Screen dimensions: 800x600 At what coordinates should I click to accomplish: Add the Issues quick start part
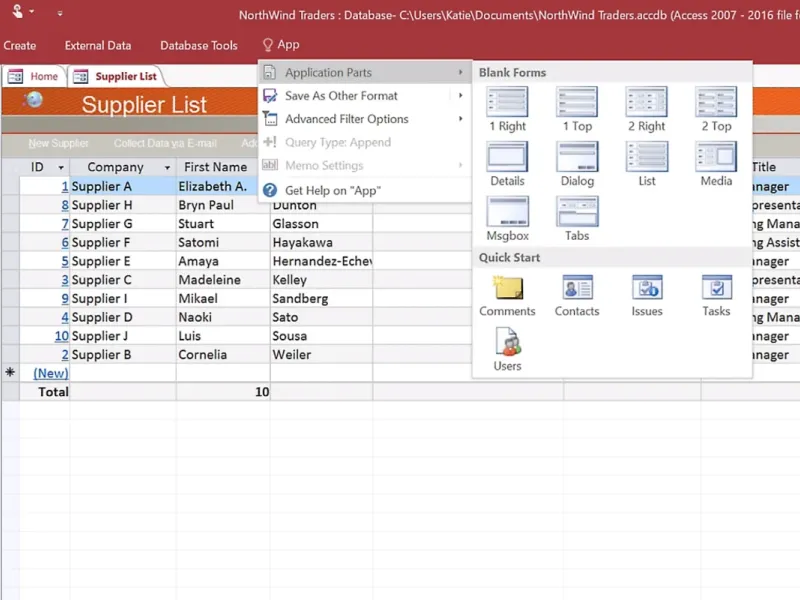[x=646, y=296]
